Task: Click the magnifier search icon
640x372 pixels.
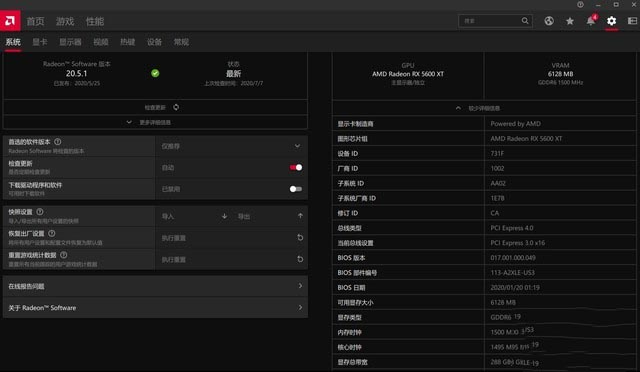Action: pyautogui.click(x=525, y=21)
